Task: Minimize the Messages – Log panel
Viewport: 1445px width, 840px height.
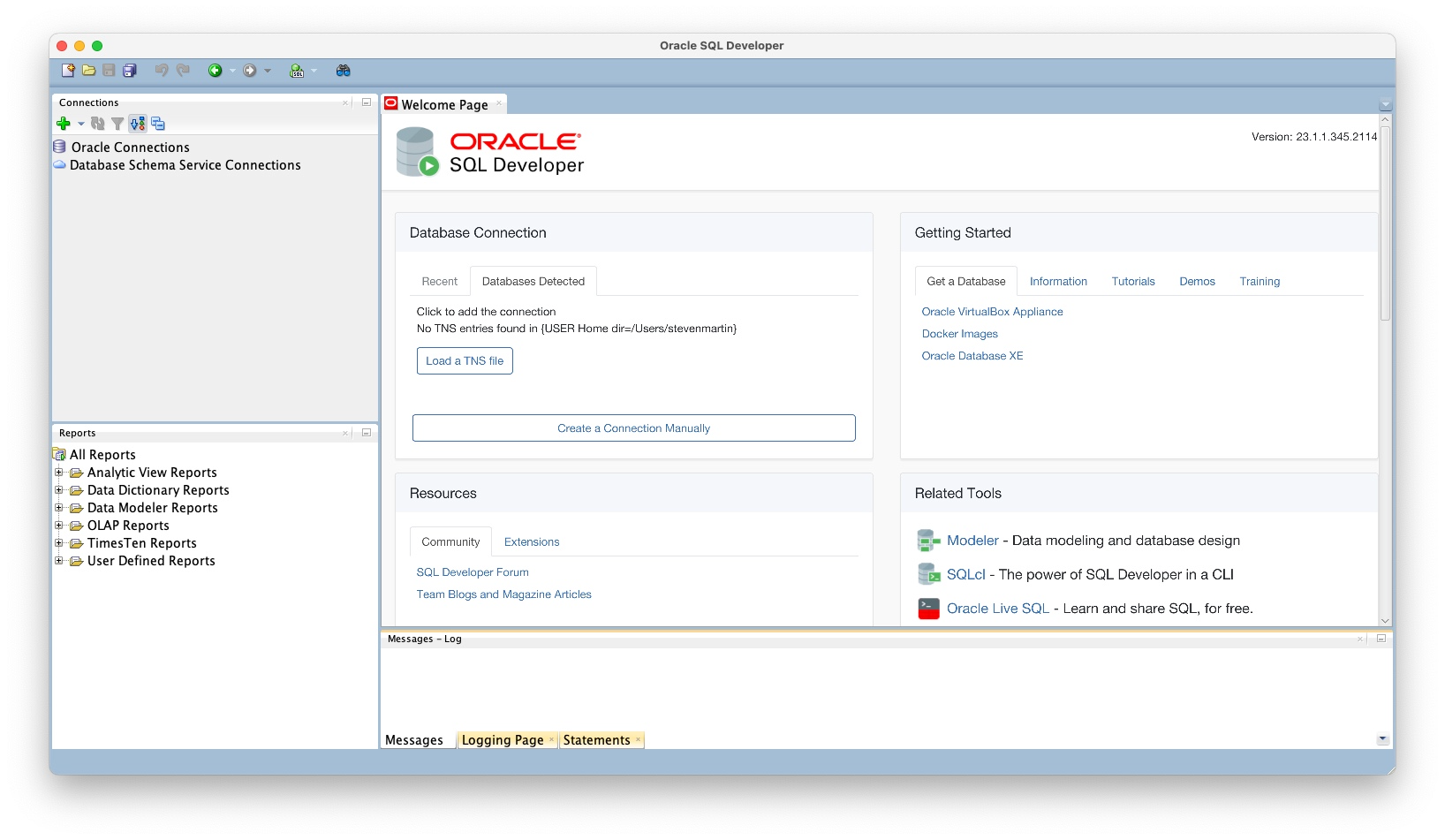Action: [x=1380, y=639]
